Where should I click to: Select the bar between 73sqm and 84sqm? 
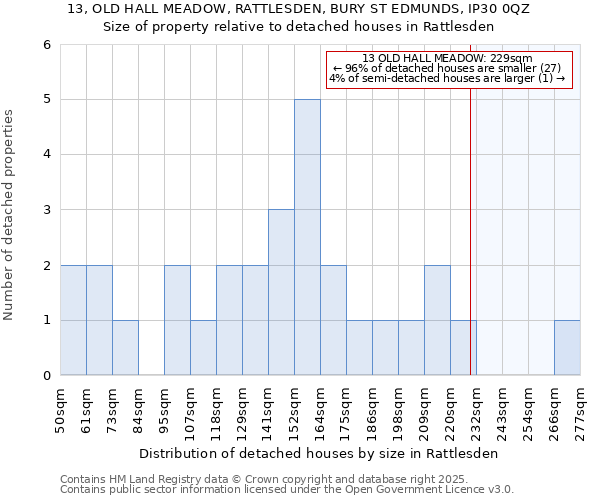[125, 348]
